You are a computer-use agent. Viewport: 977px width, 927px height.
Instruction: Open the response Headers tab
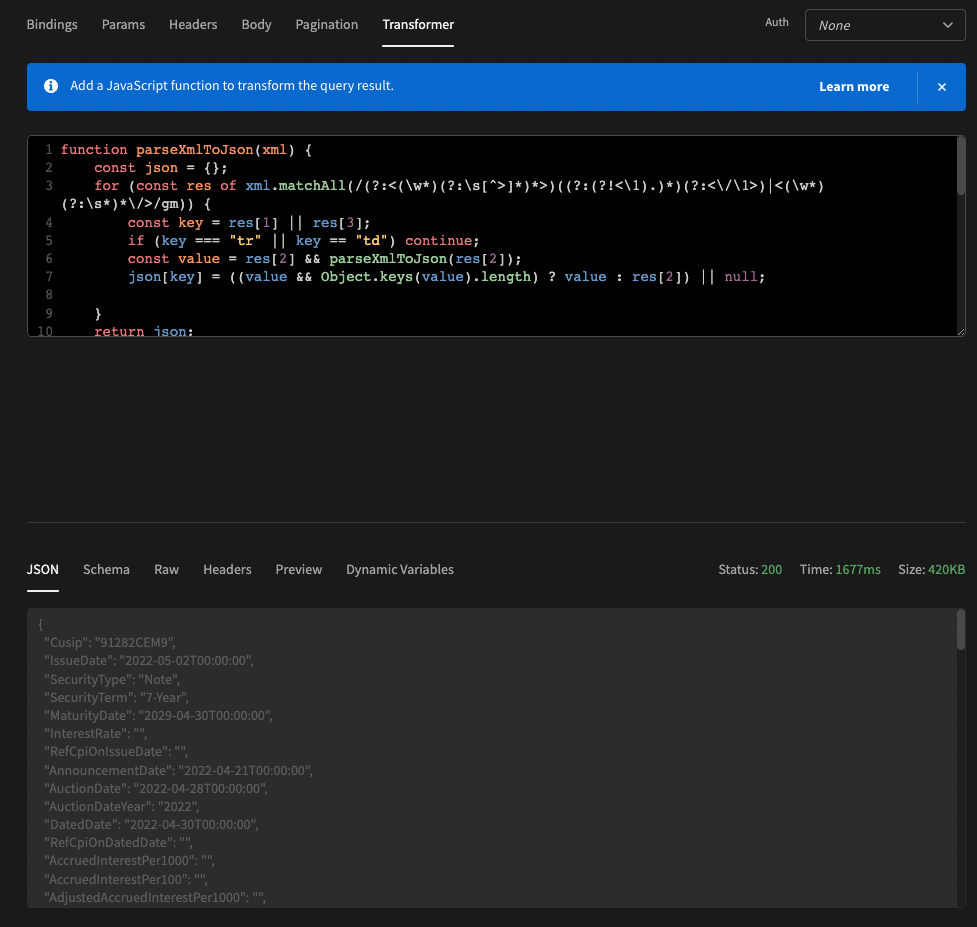(x=227, y=569)
